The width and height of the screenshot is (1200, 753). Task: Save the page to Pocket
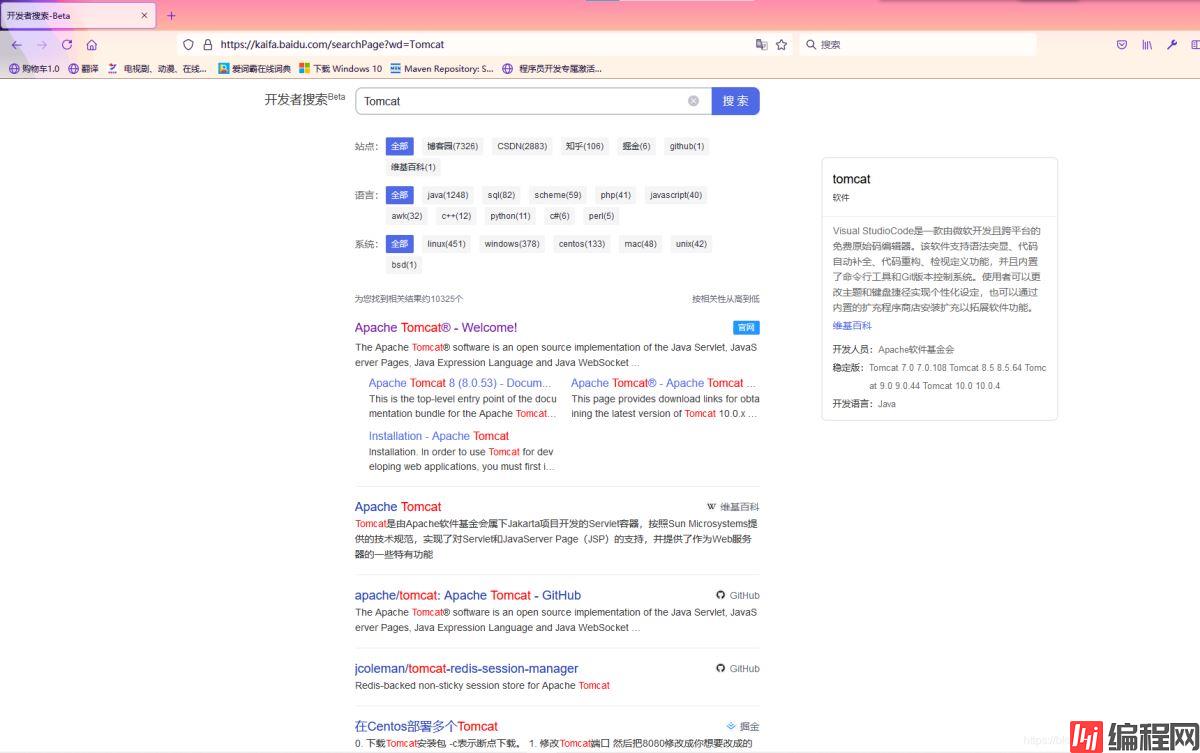(1122, 45)
